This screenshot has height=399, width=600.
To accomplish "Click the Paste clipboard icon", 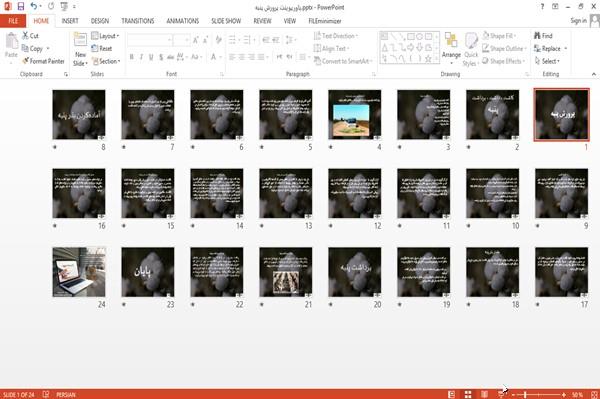I will (x=11, y=41).
